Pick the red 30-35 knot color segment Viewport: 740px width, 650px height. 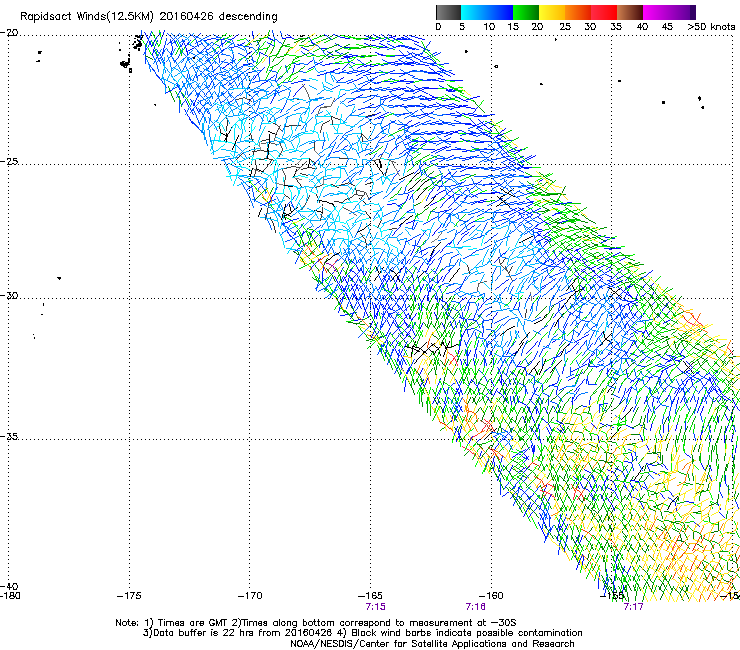(604, 12)
